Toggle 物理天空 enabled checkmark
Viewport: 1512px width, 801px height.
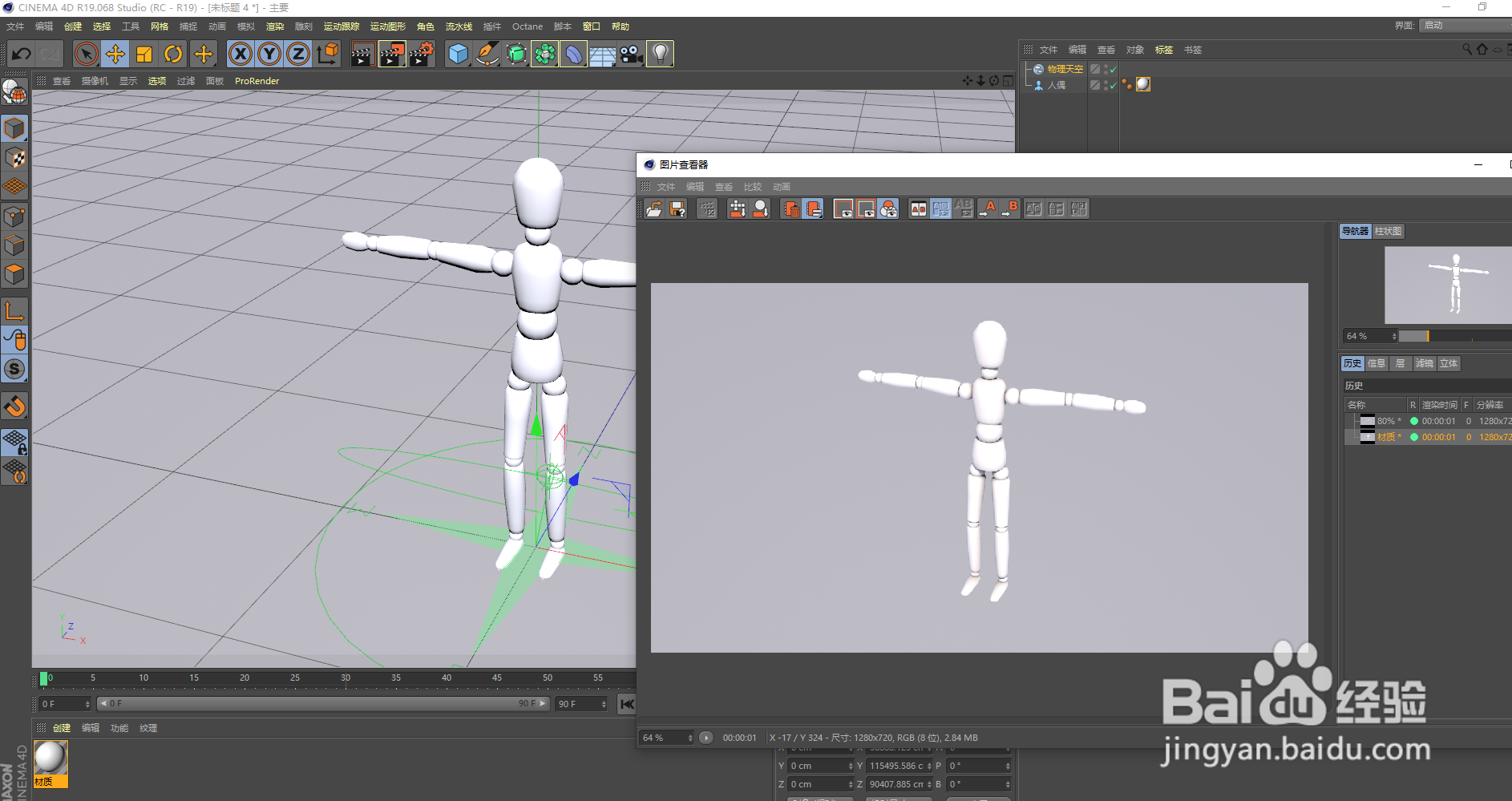1113,70
